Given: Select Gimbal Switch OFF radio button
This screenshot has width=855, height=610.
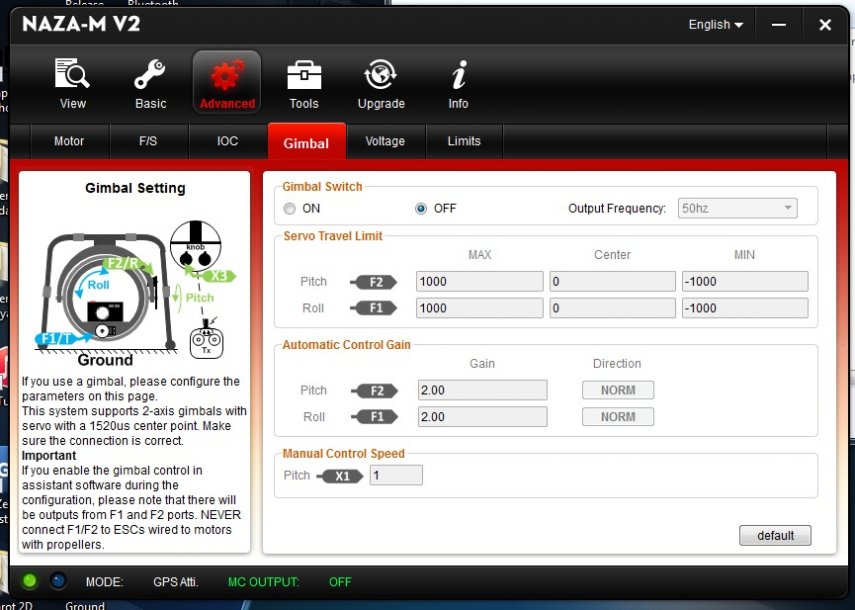Looking at the screenshot, I should pos(421,209).
